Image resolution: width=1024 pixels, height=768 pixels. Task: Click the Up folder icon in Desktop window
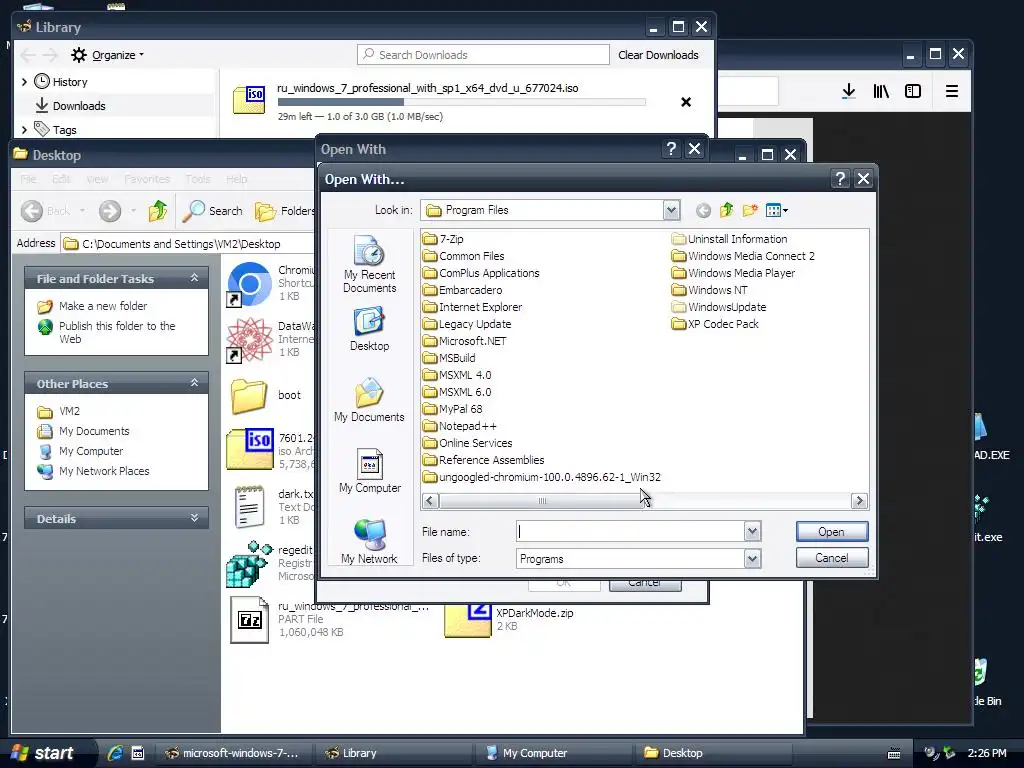pyautogui.click(x=157, y=210)
